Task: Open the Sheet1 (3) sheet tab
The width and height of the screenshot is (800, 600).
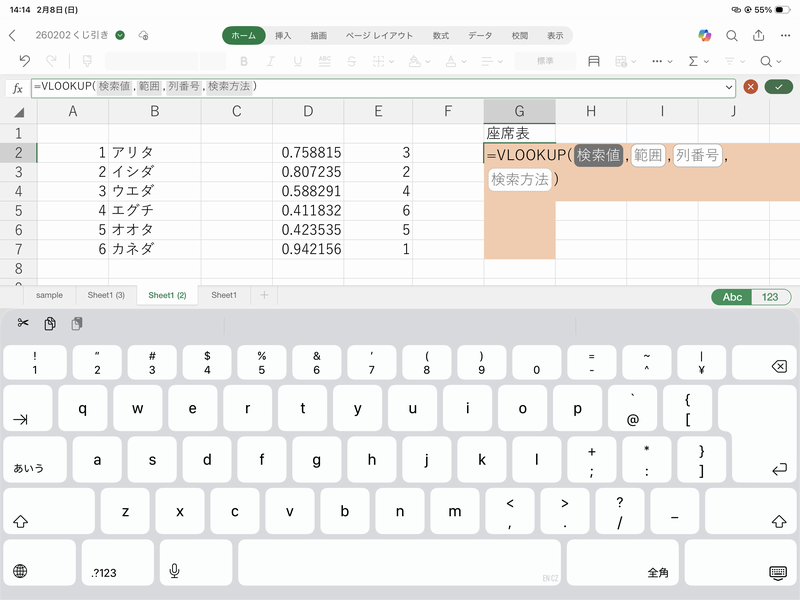Action: [106, 295]
